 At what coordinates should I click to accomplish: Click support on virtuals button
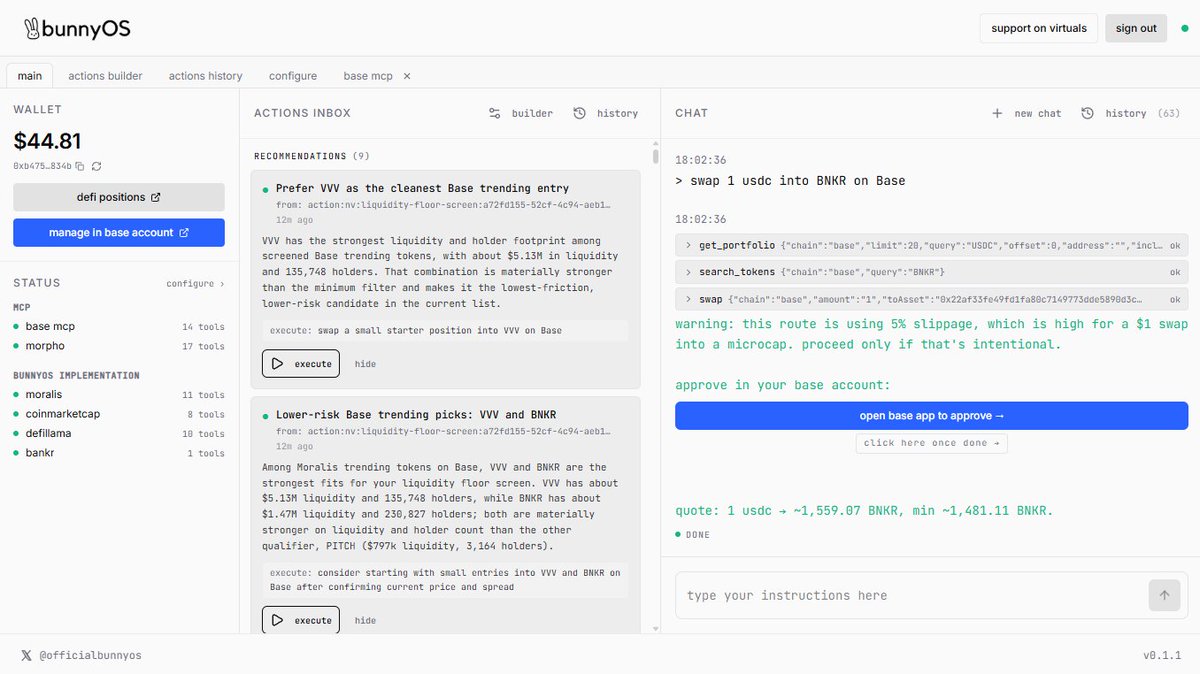1039,28
